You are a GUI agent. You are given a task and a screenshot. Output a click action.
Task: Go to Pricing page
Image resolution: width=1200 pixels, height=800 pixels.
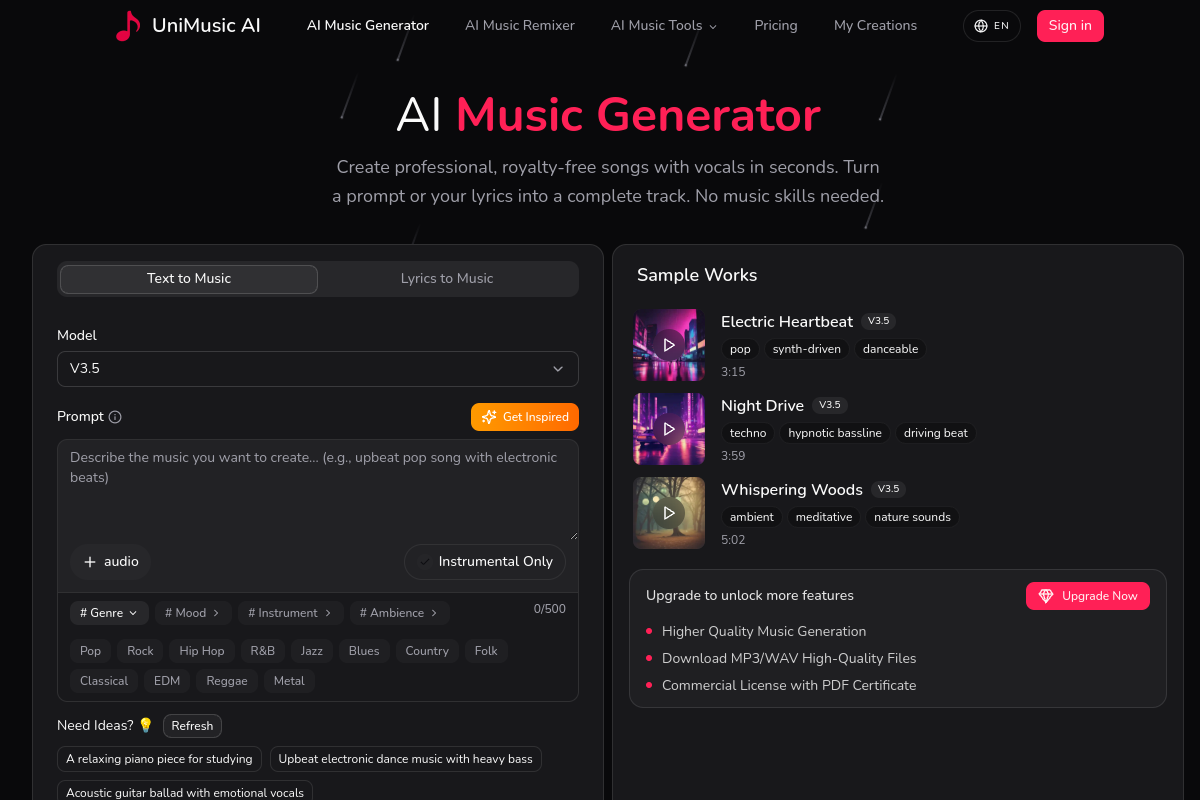tap(776, 26)
